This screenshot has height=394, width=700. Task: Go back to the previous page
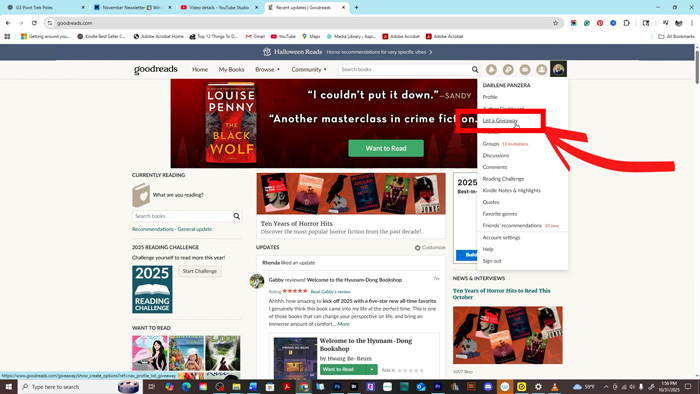pos(8,23)
